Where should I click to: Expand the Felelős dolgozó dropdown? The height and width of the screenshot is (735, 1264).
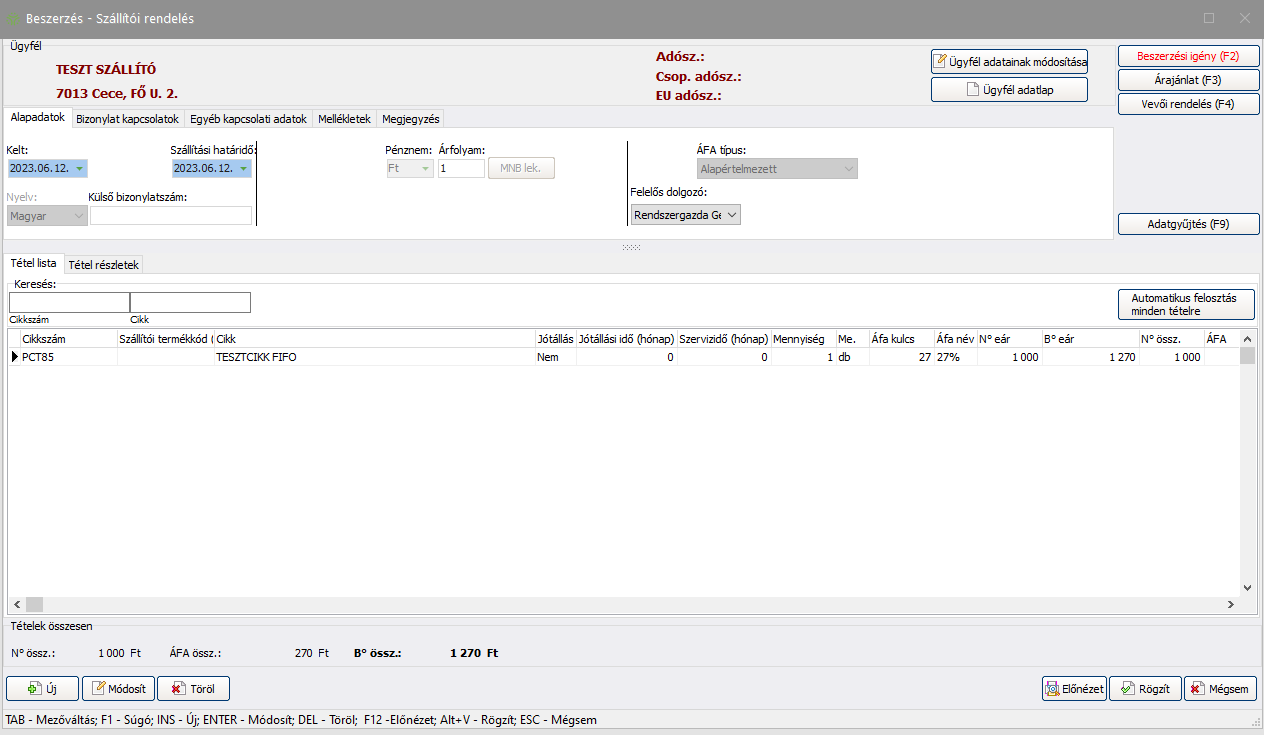pos(732,215)
